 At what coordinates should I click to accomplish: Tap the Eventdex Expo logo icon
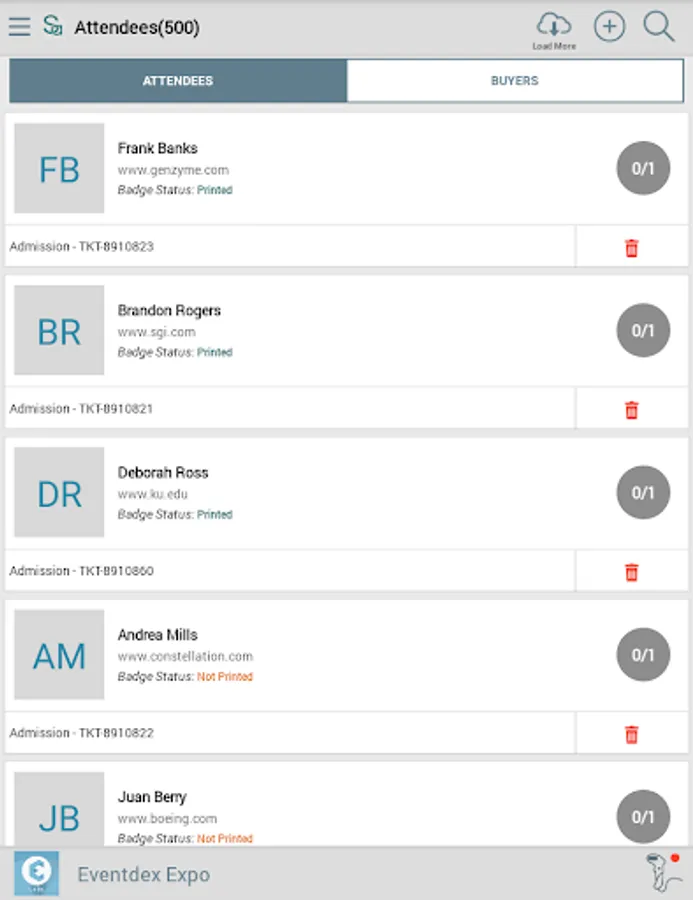coord(36,874)
